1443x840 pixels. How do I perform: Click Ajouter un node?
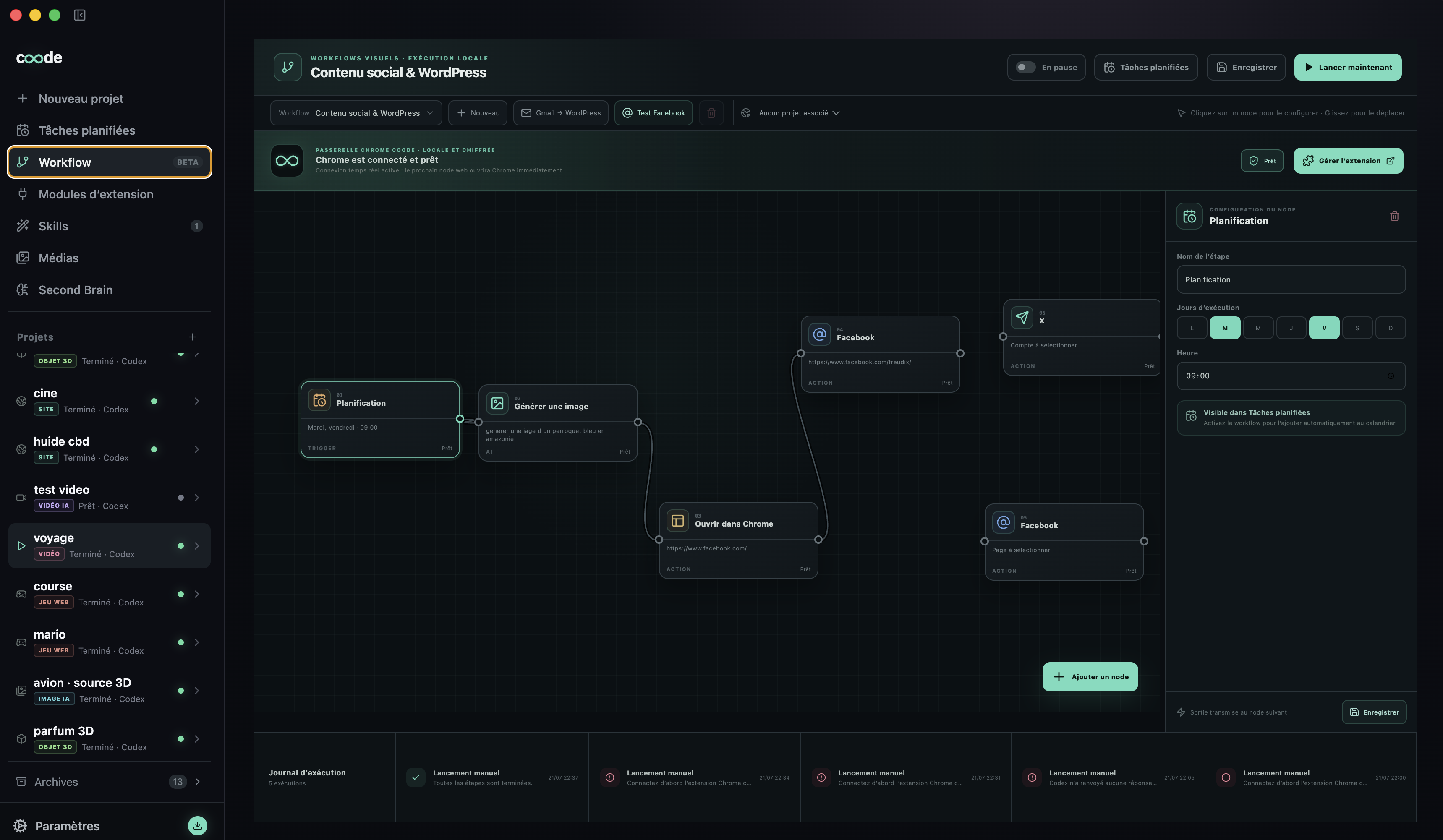(x=1090, y=677)
